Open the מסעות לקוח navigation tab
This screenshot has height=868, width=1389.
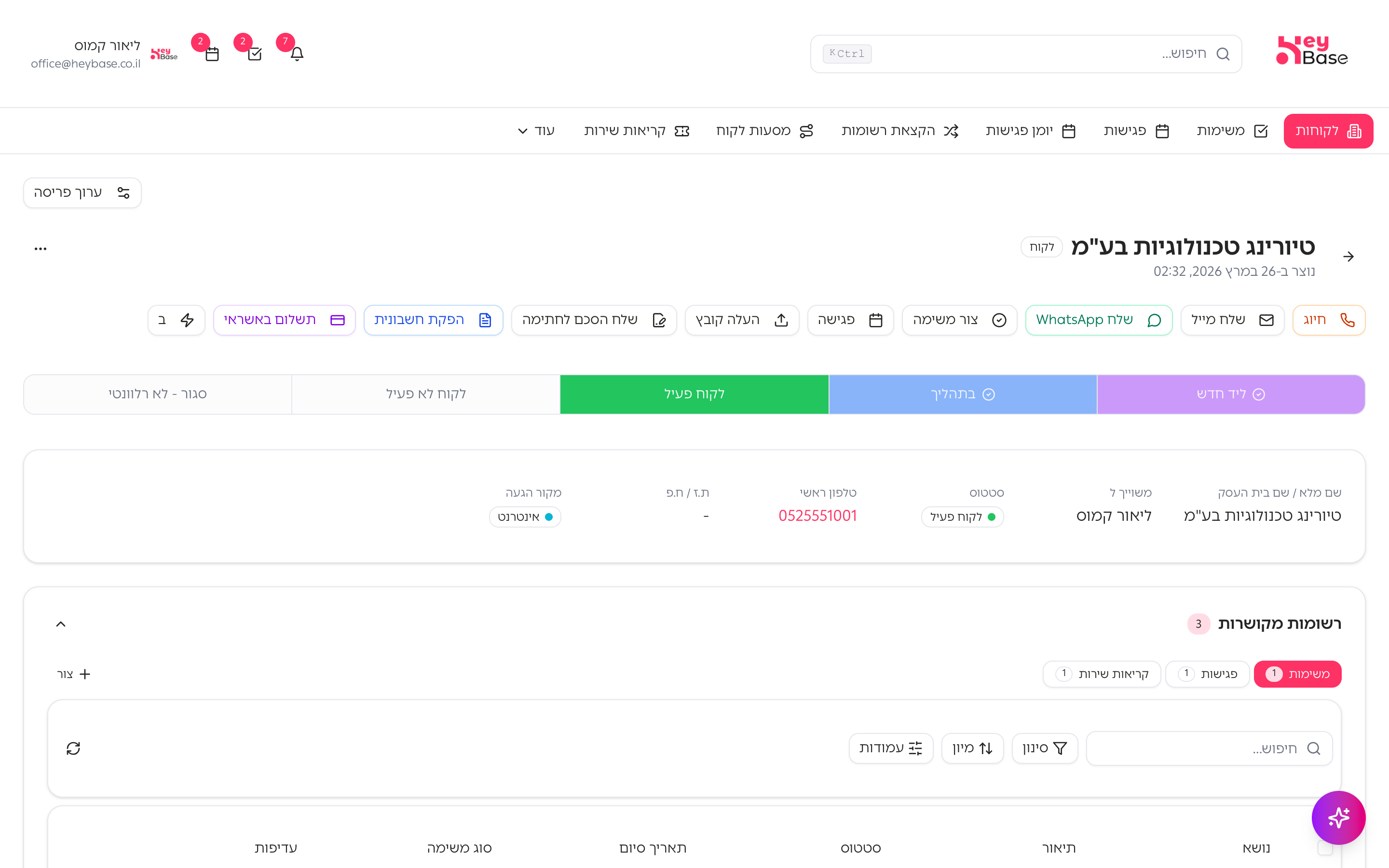[x=764, y=131]
